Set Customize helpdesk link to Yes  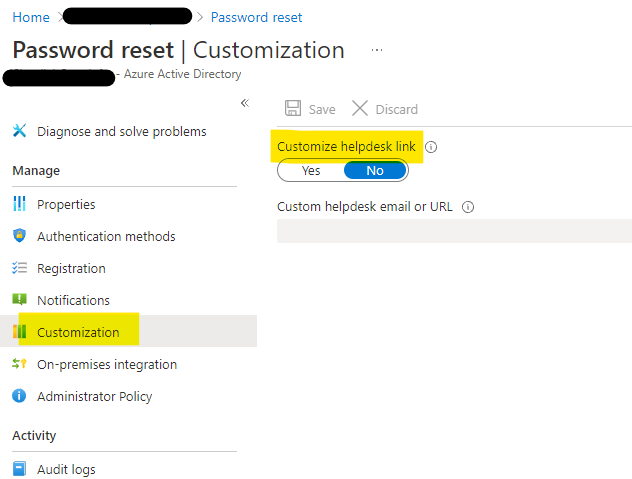click(311, 171)
